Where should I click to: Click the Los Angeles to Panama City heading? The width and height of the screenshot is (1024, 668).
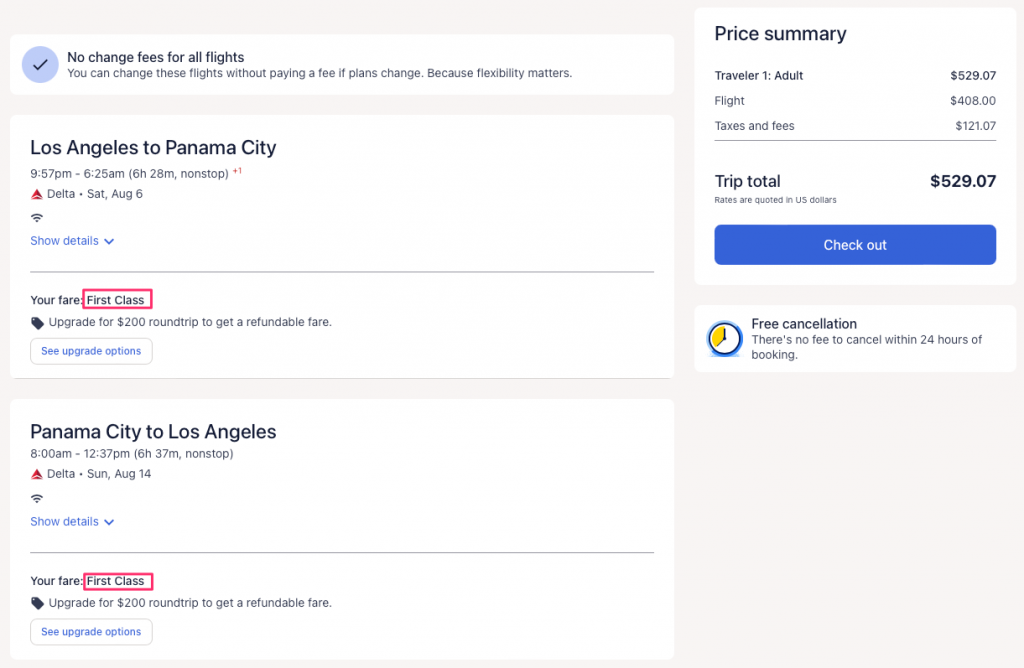(153, 148)
